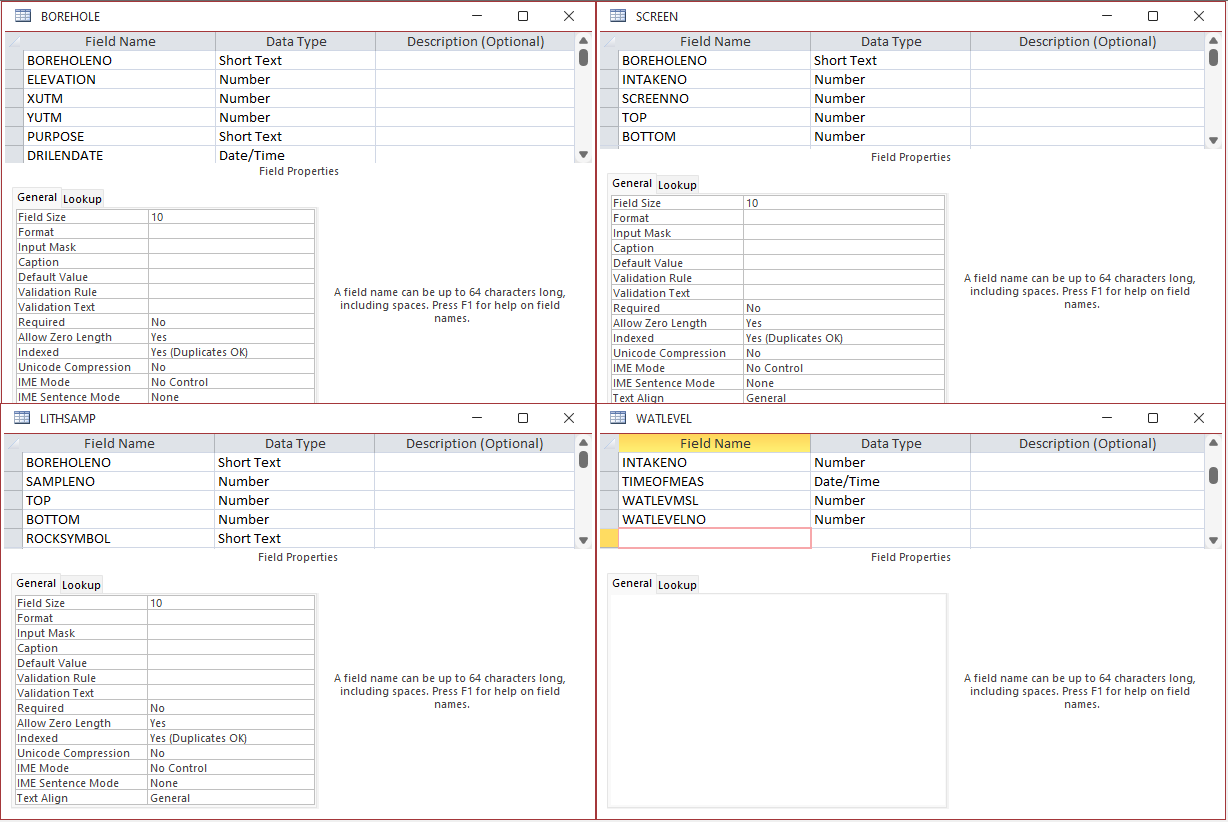Click the SCREEN table icon in title bar
1228x822 pixels.
pos(618,16)
